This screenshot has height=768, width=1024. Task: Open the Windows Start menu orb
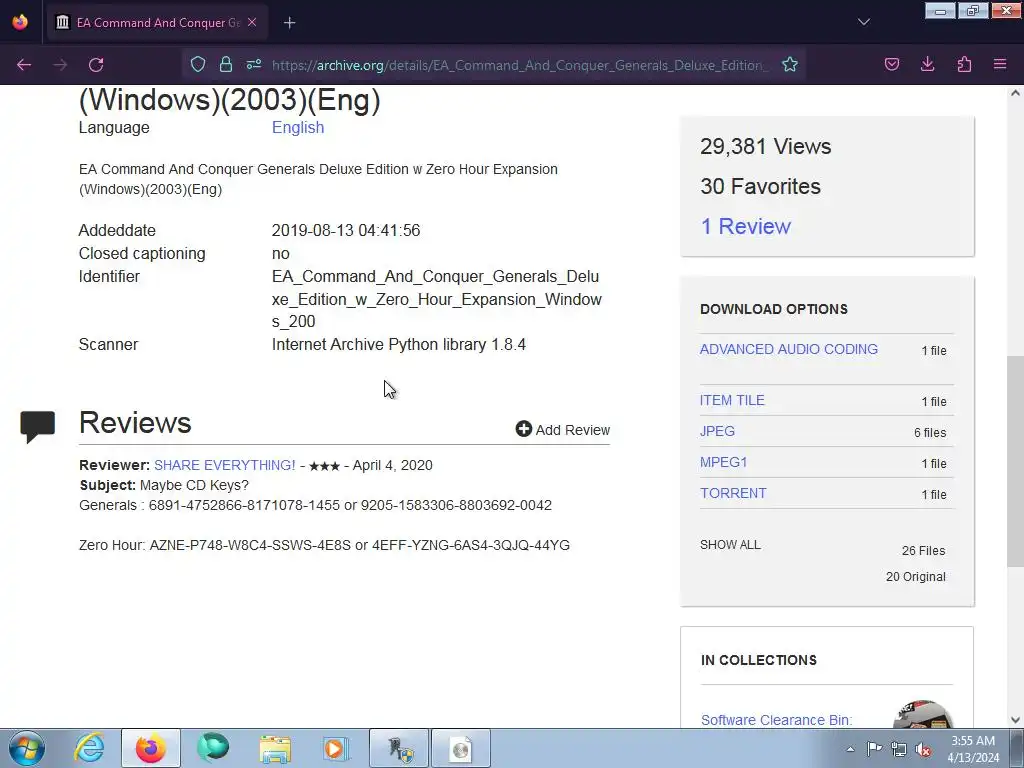coord(27,748)
